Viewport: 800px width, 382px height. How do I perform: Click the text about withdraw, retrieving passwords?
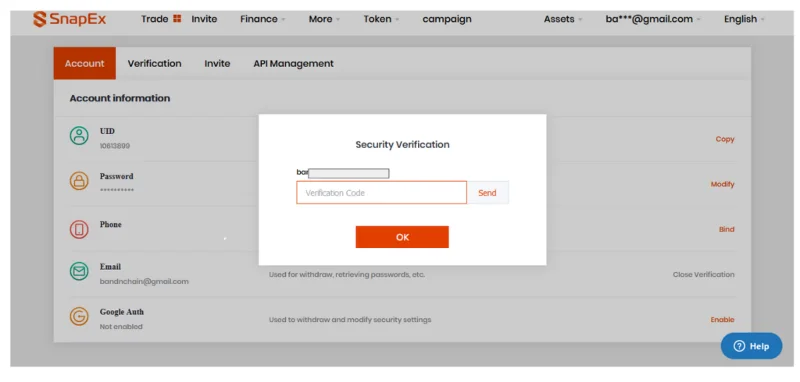tap(347, 274)
